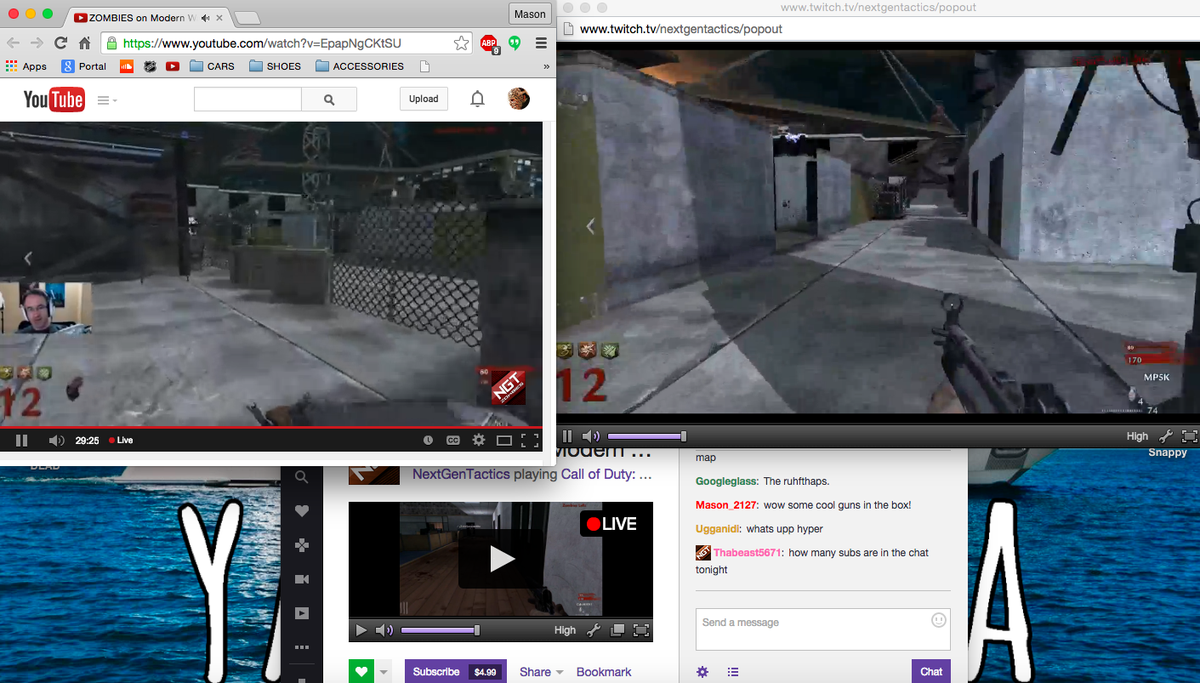Open Twitch sidebar Channels camera icon

(x=302, y=579)
